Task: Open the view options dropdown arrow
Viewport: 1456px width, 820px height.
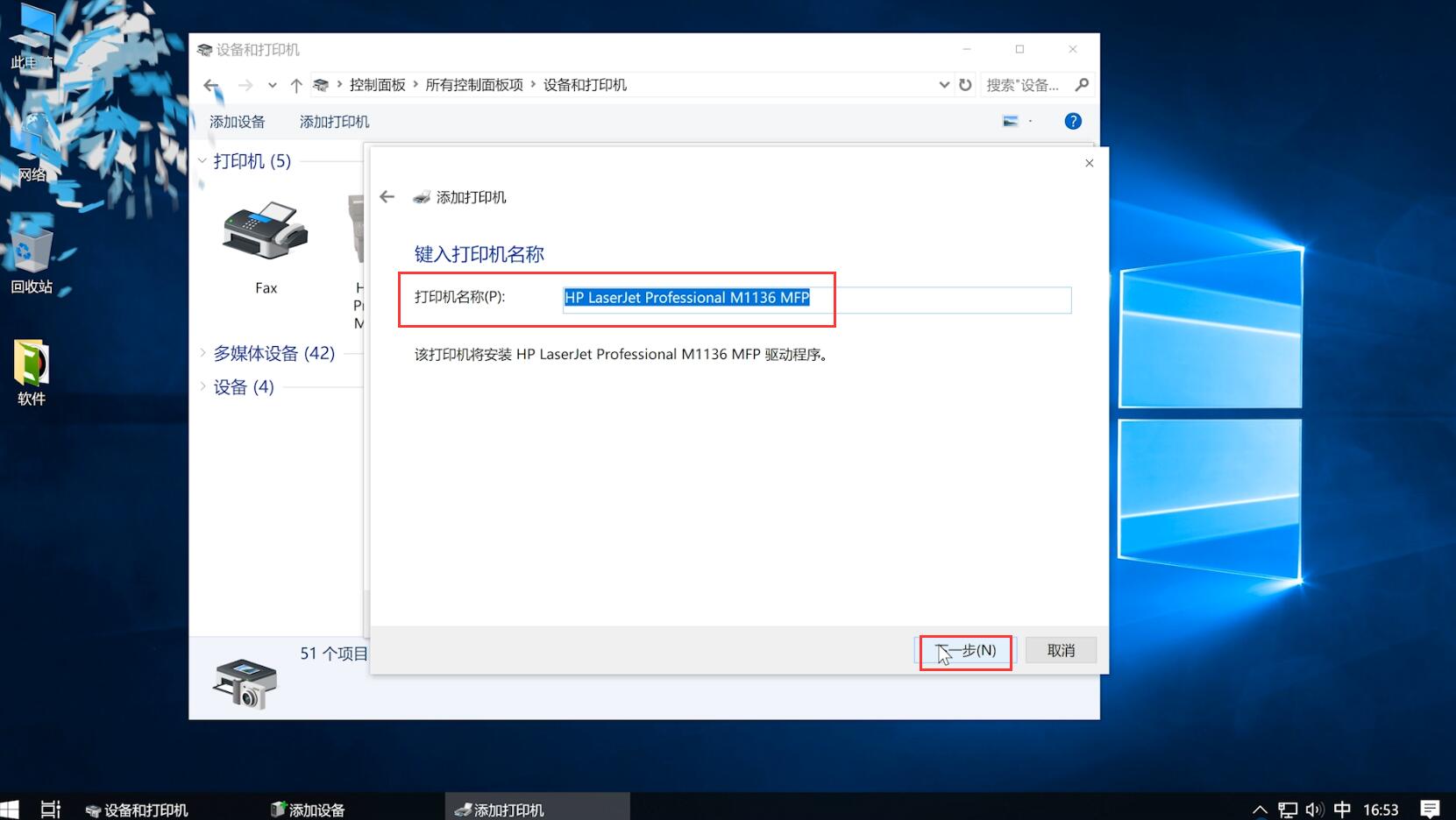Action: point(1031,121)
